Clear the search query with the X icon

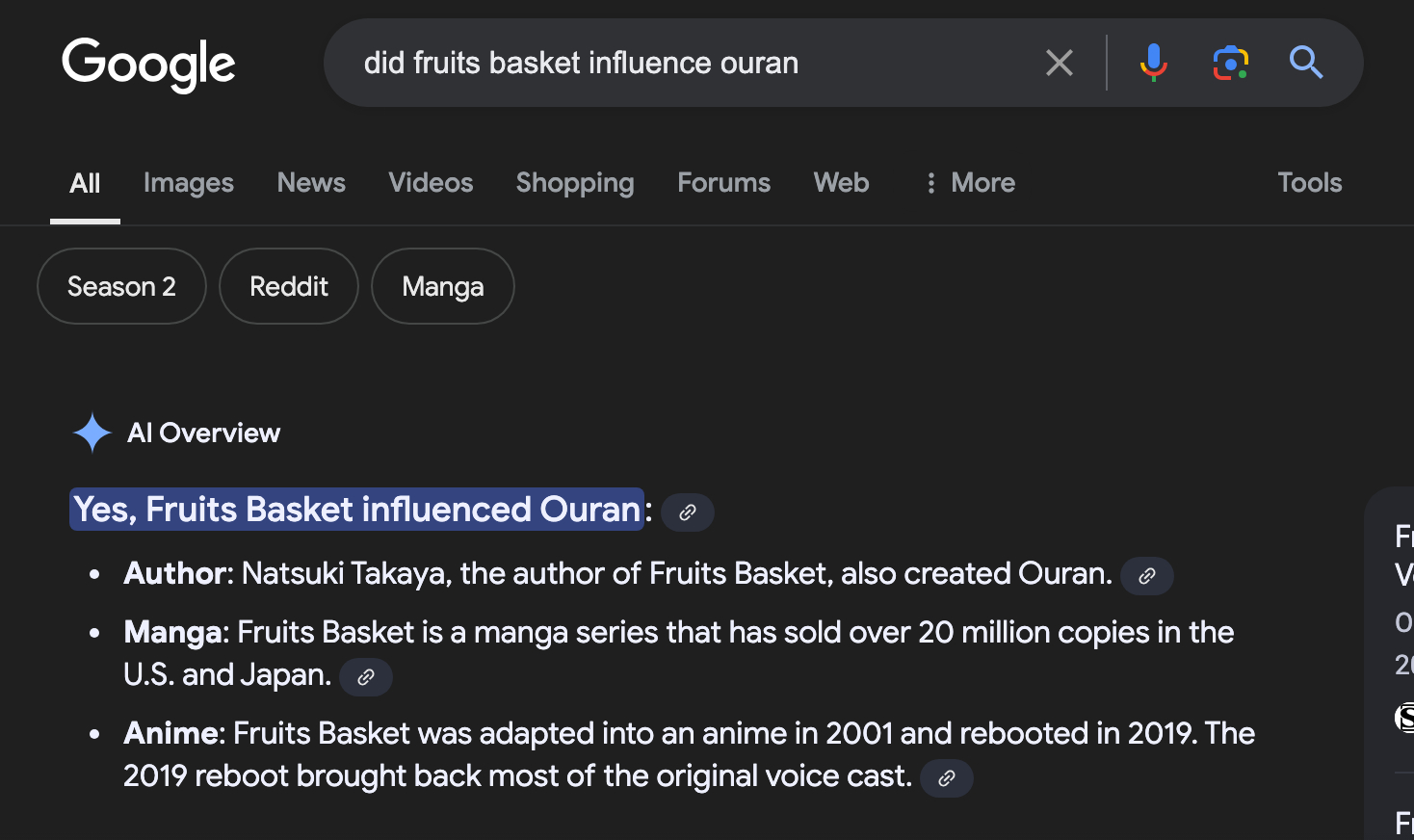[1059, 64]
